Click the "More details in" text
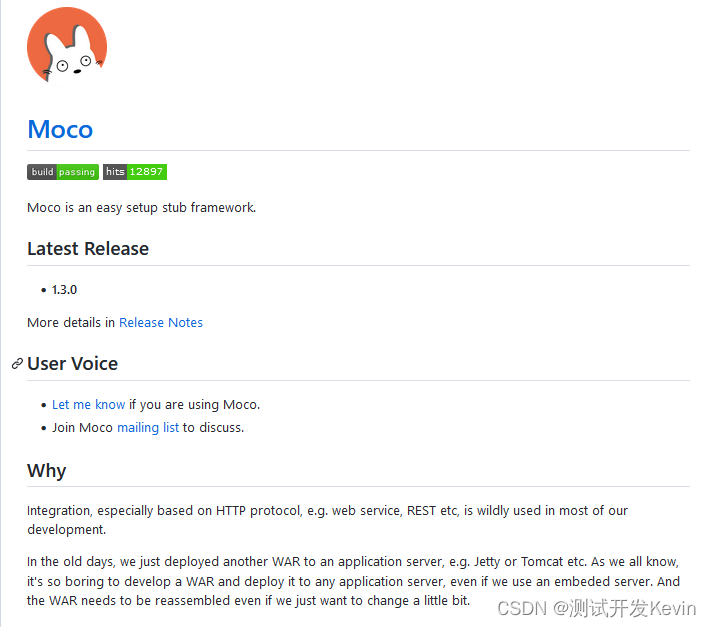This screenshot has height=627, width=711. point(71,322)
